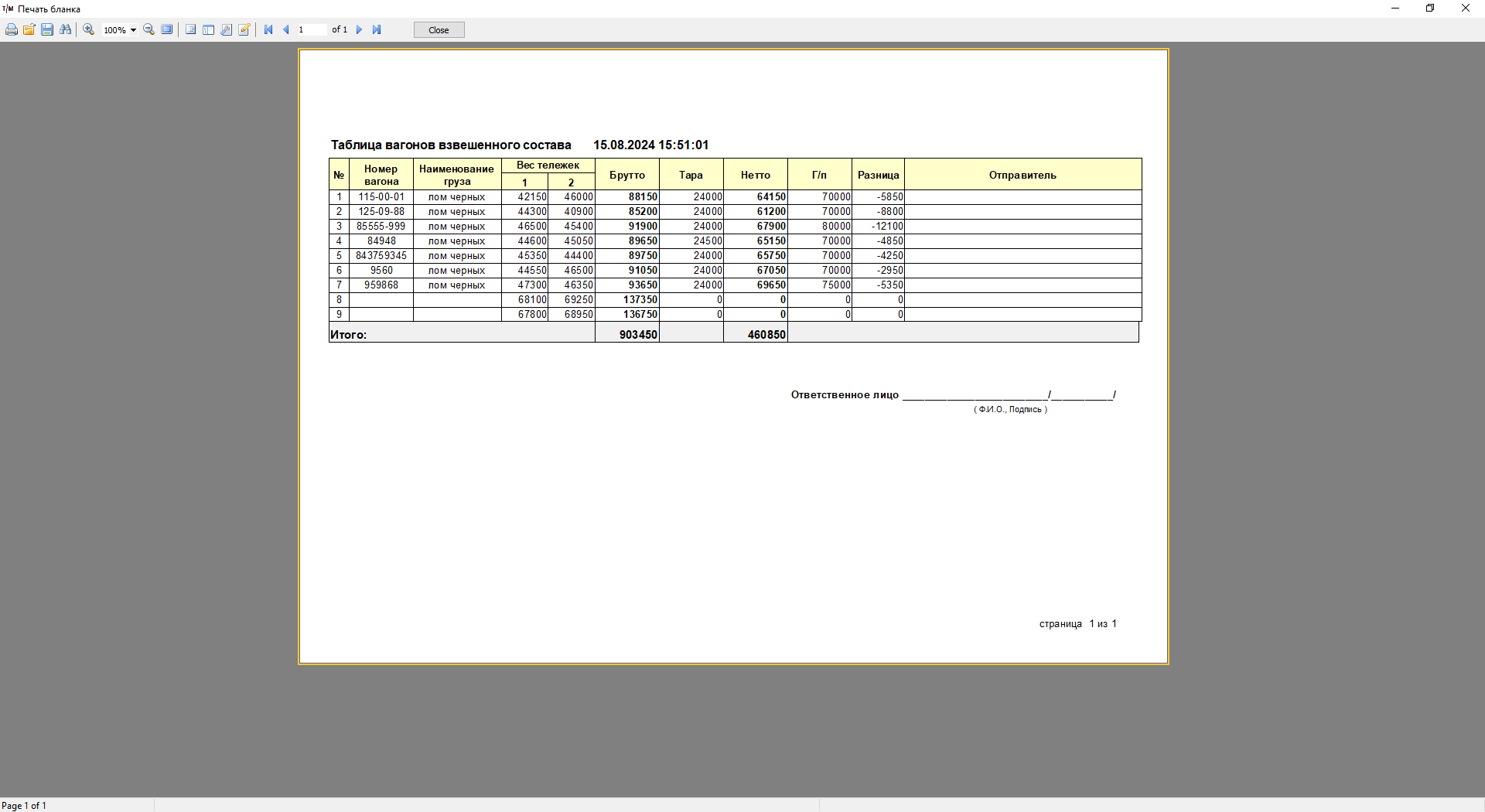1485x812 pixels.
Task: Open the 100% zoom level dropdown
Action: point(133,30)
